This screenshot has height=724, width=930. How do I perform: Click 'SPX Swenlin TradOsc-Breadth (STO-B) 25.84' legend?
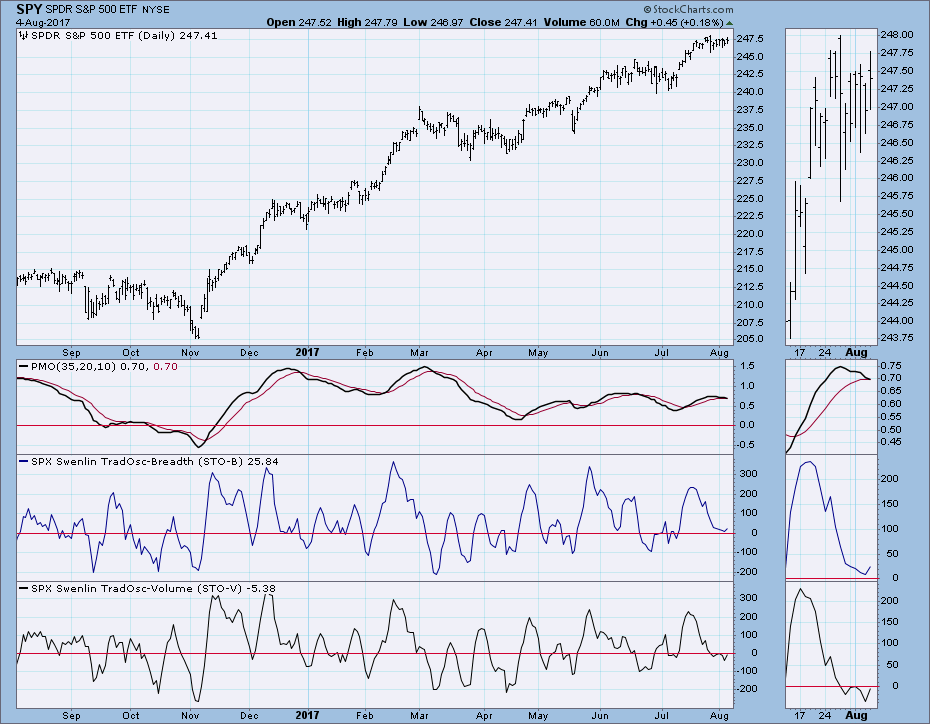[154, 461]
